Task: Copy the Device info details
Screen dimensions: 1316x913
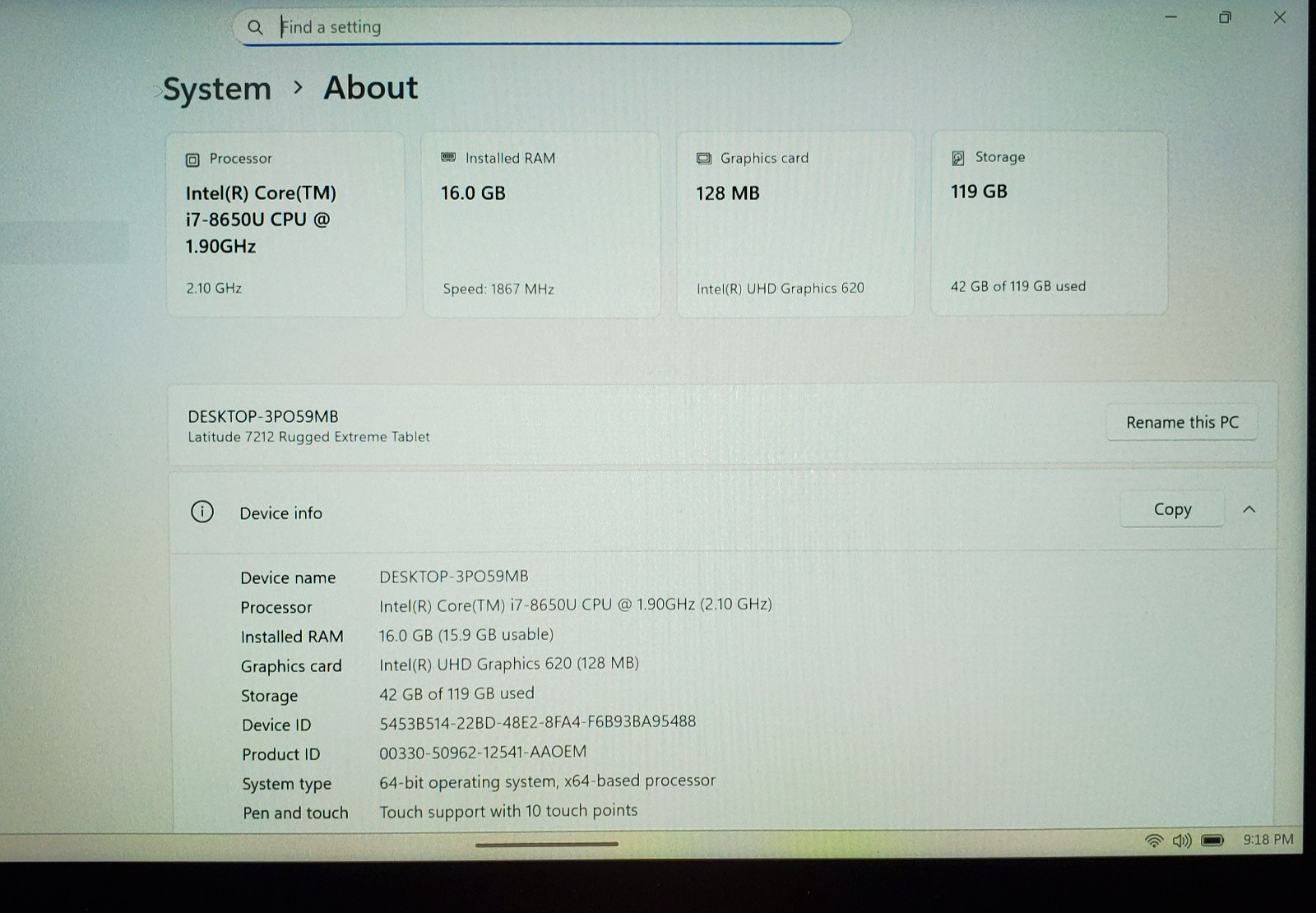Action: (x=1172, y=509)
